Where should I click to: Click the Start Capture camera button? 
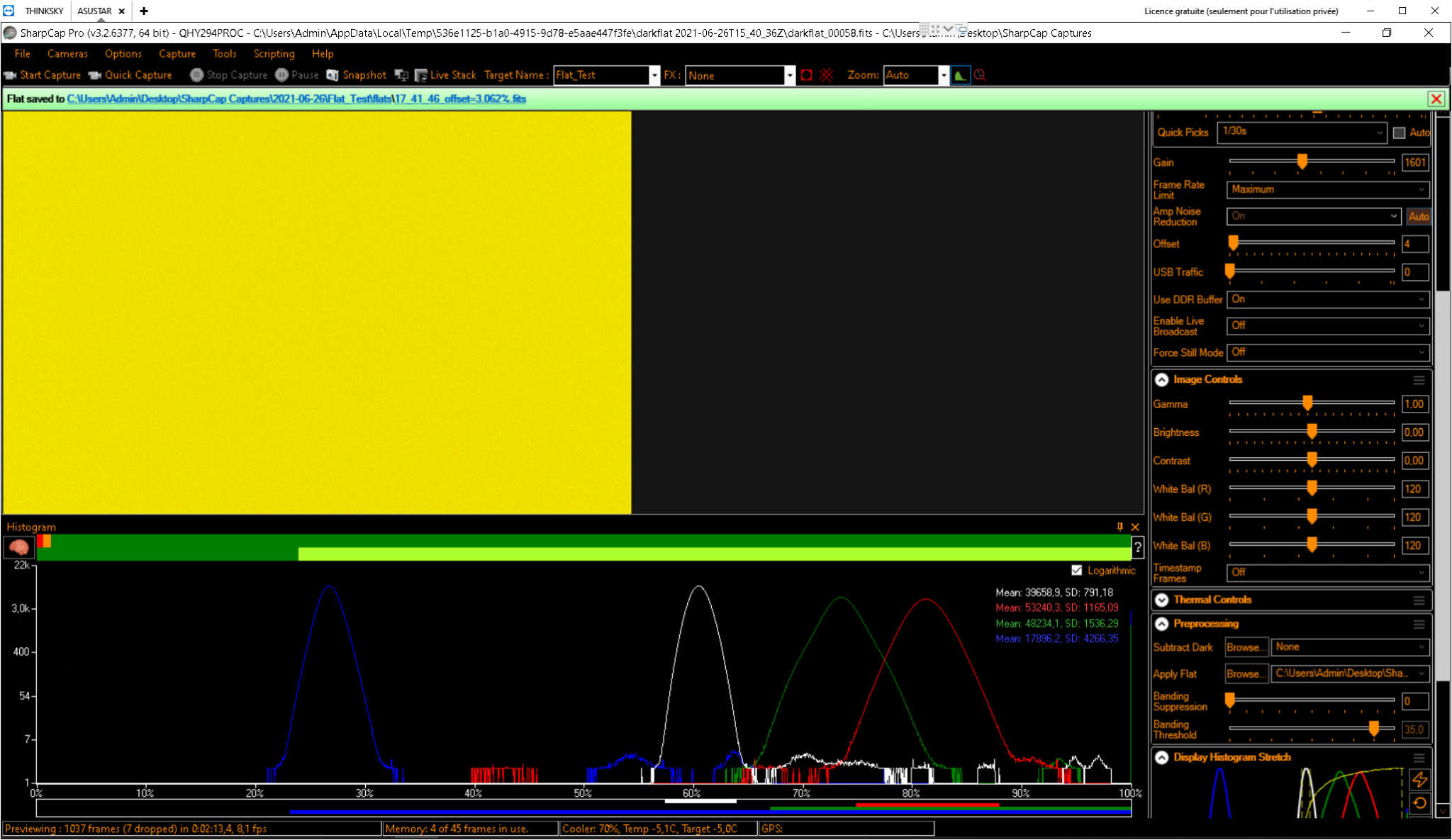click(x=43, y=75)
